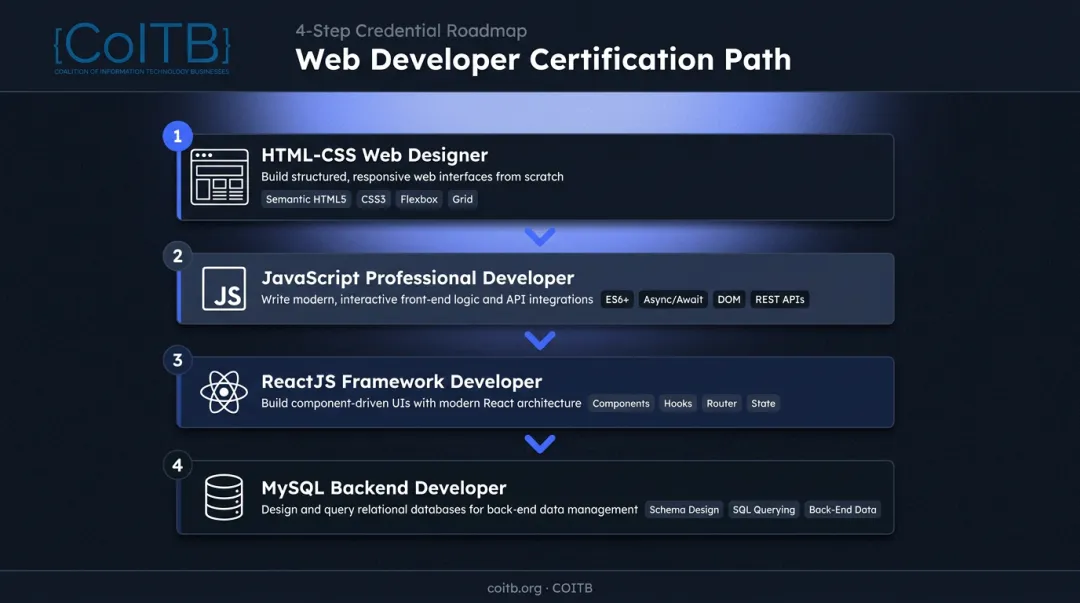Image resolution: width=1080 pixels, height=603 pixels.
Task: Click 'Build component-driven UIs' description
Action: [x=421, y=403]
